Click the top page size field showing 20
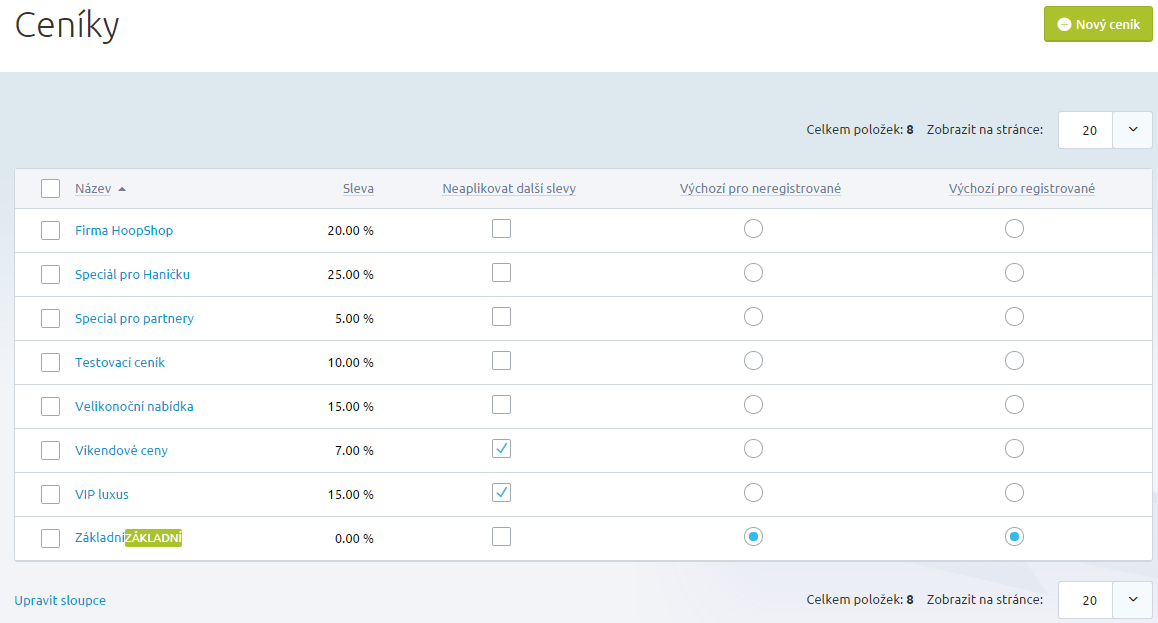The height and width of the screenshot is (623, 1158). pos(1086,130)
